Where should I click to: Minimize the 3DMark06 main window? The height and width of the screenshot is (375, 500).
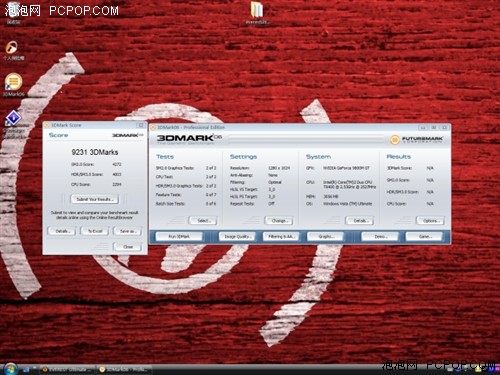[423, 127]
